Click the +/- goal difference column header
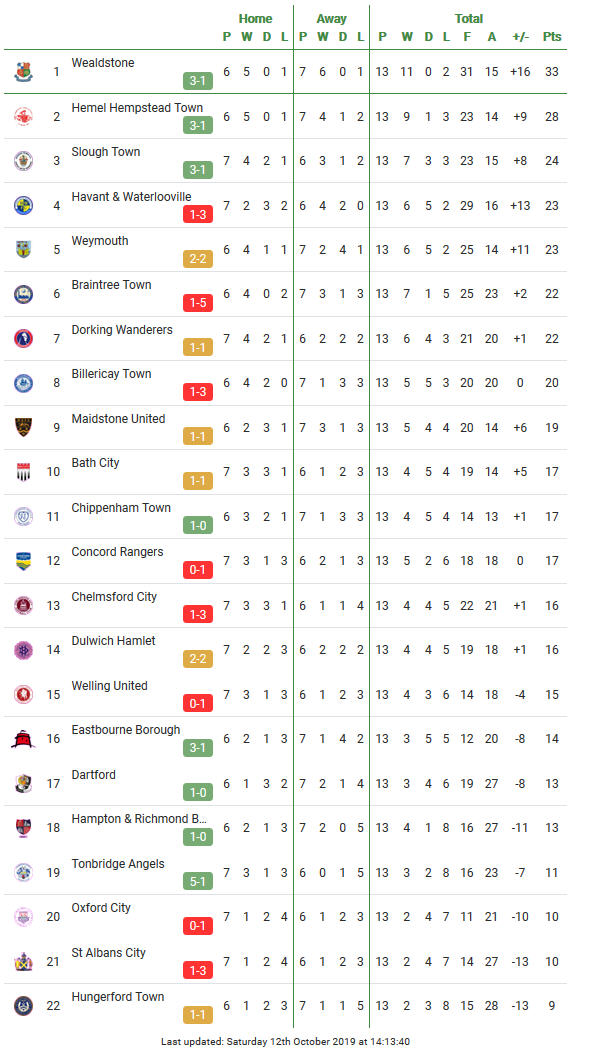Viewport: 603px width, 1057px height. click(x=520, y=36)
